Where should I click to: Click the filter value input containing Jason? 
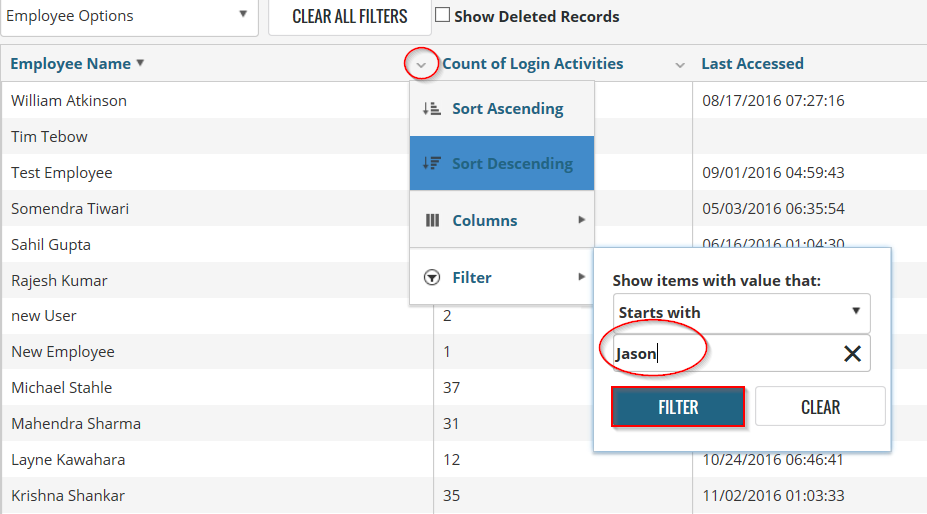pyautogui.click(x=720, y=353)
